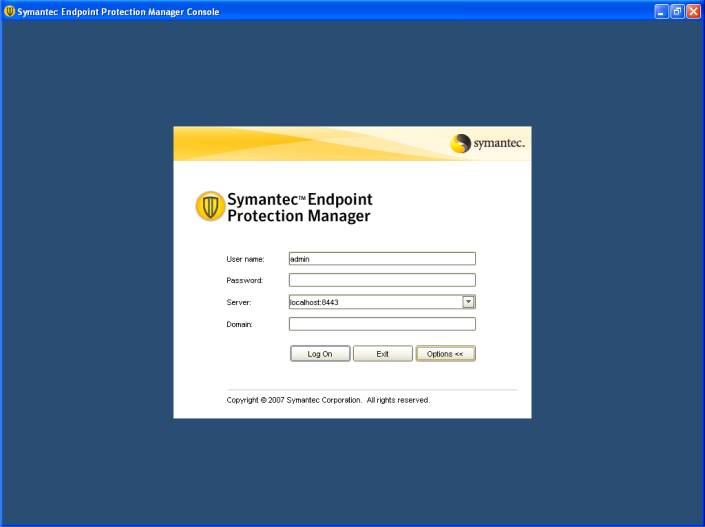Click the User name input field
This screenshot has height=527, width=705.
click(x=382, y=259)
